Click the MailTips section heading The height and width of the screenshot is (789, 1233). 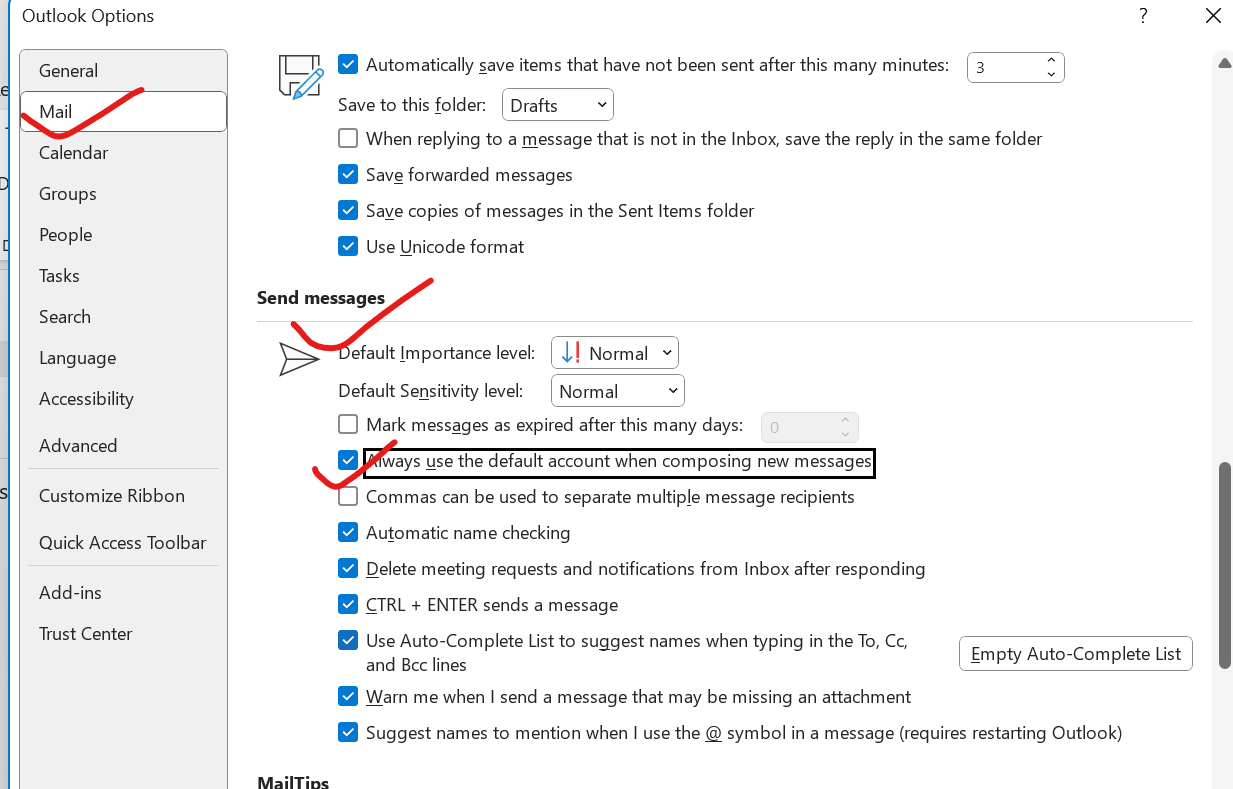click(x=293, y=781)
